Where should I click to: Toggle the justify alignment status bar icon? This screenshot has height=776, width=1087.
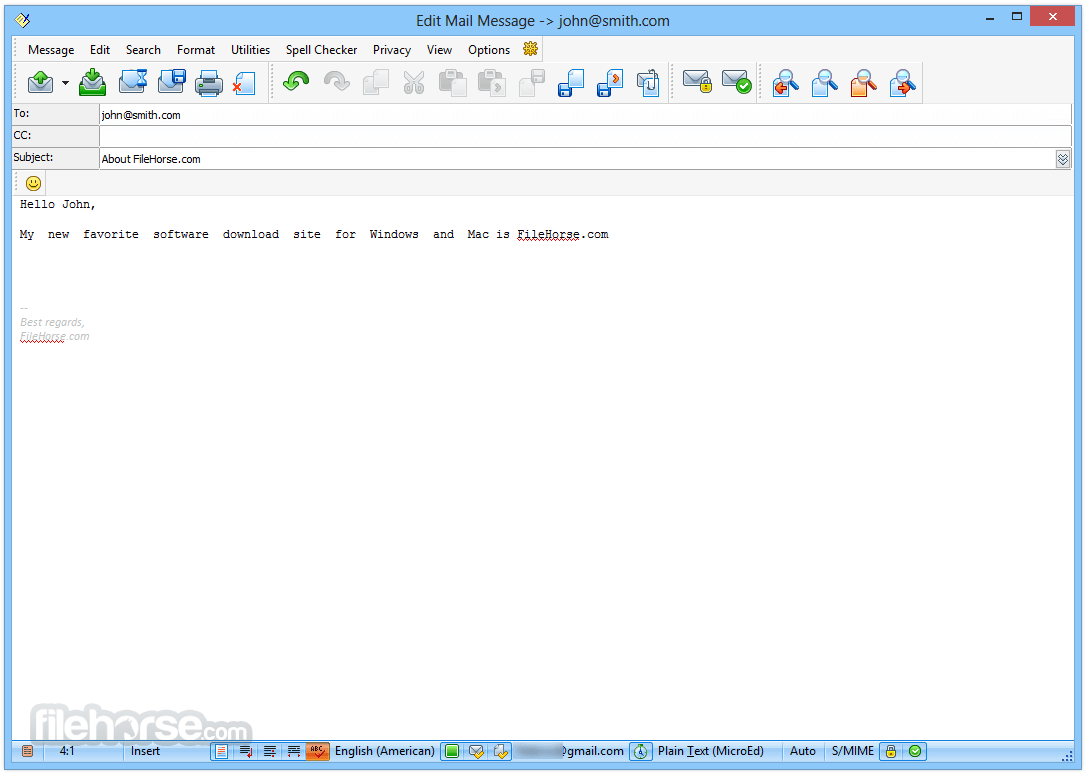(270, 751)
